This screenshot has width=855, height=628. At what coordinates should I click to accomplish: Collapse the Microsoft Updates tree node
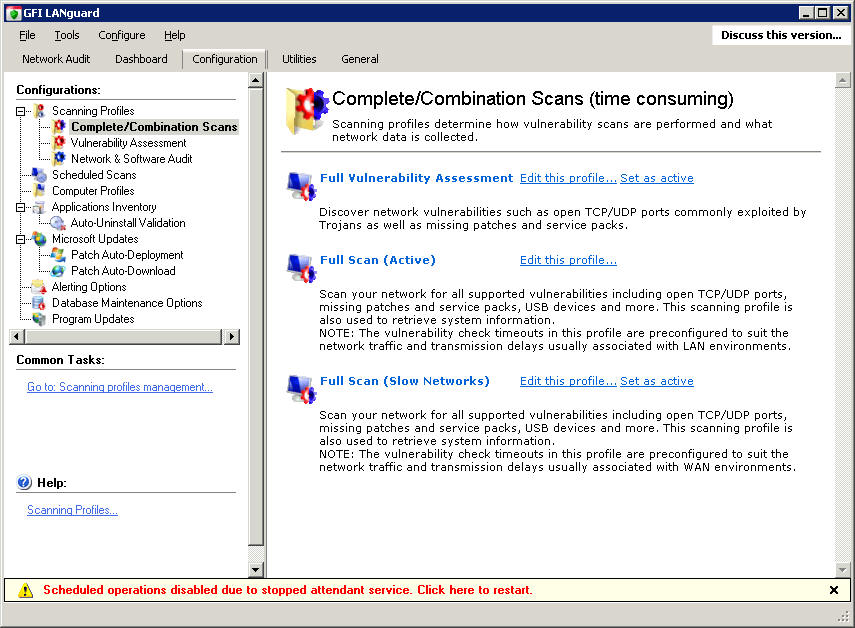click(x=21, y=239)
